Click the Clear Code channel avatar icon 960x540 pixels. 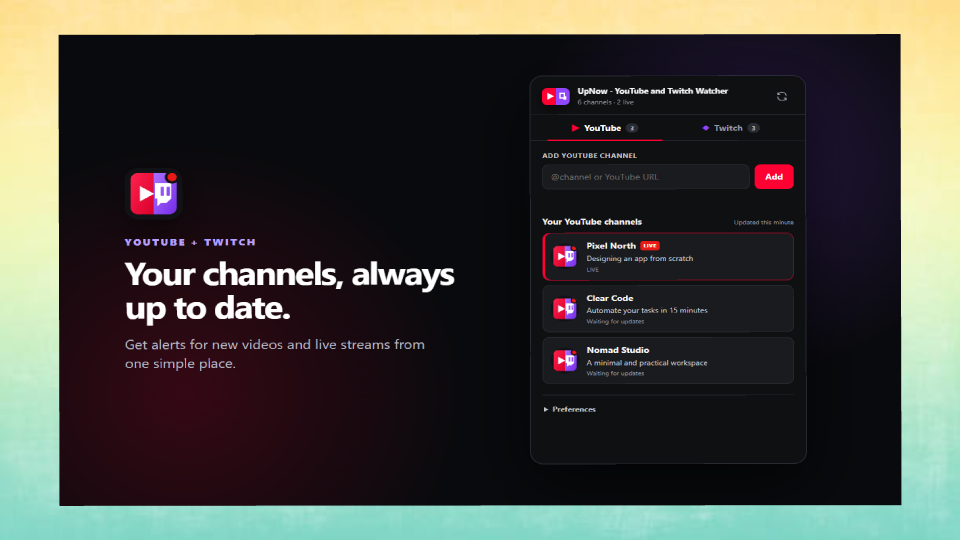(564, 309)
